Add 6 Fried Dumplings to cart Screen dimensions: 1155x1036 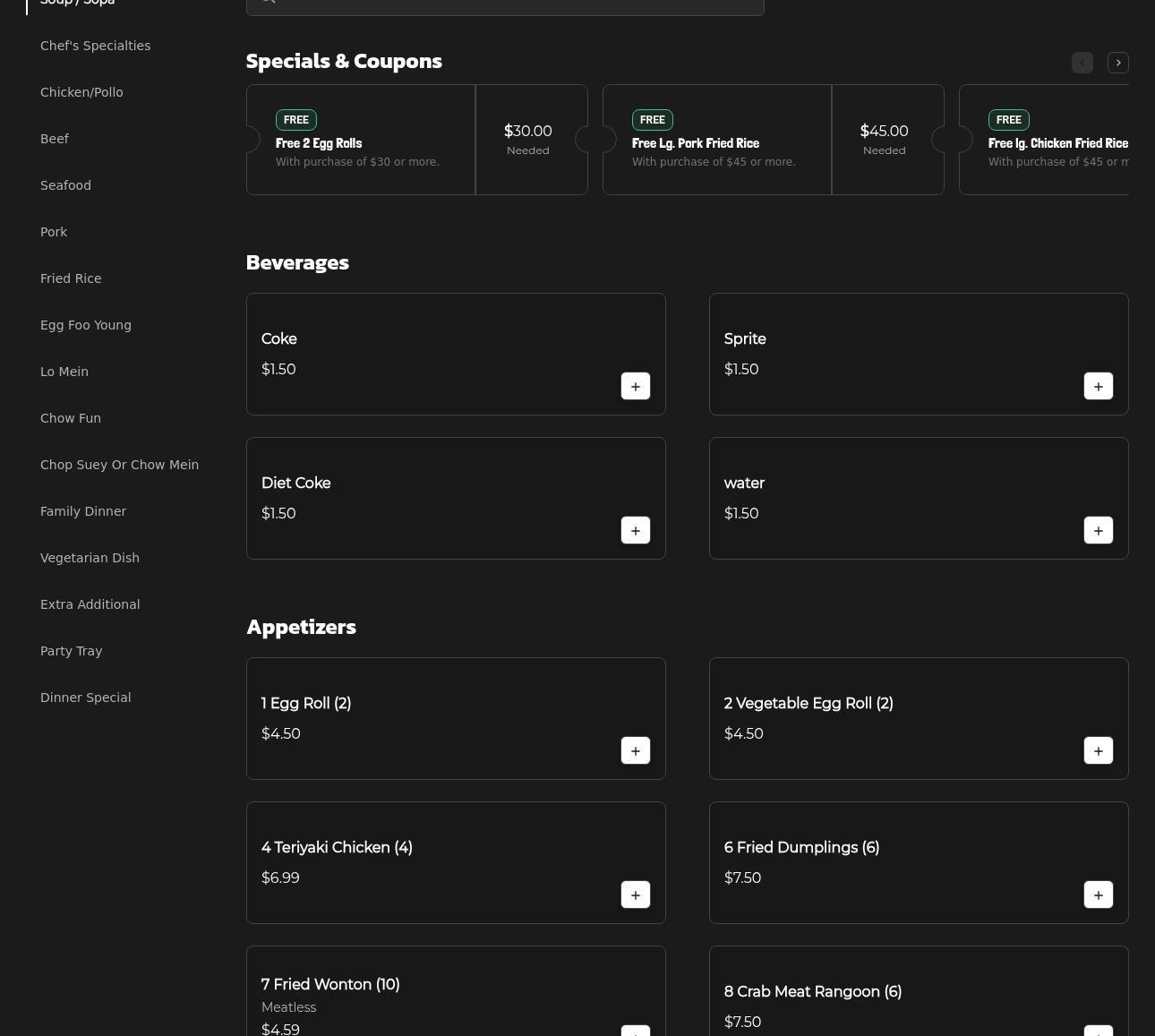pos(1098,895)
